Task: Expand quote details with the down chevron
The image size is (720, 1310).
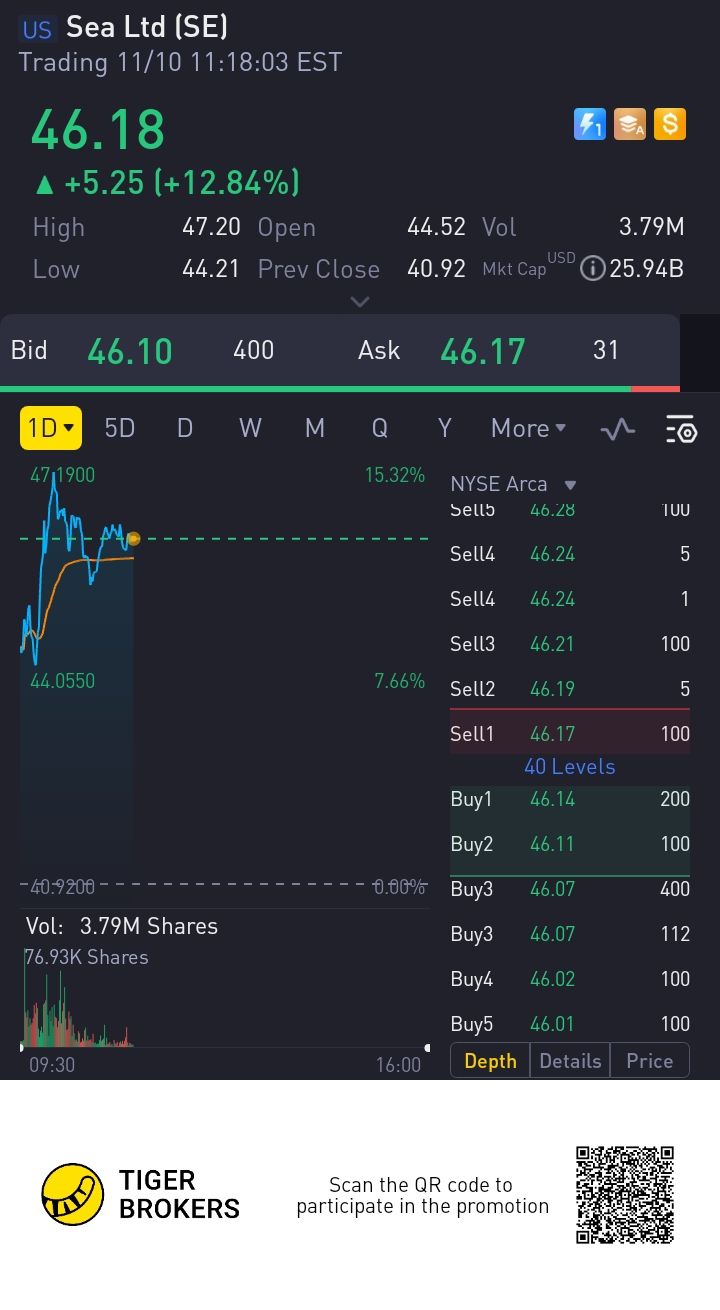Action: coord(360,301)
